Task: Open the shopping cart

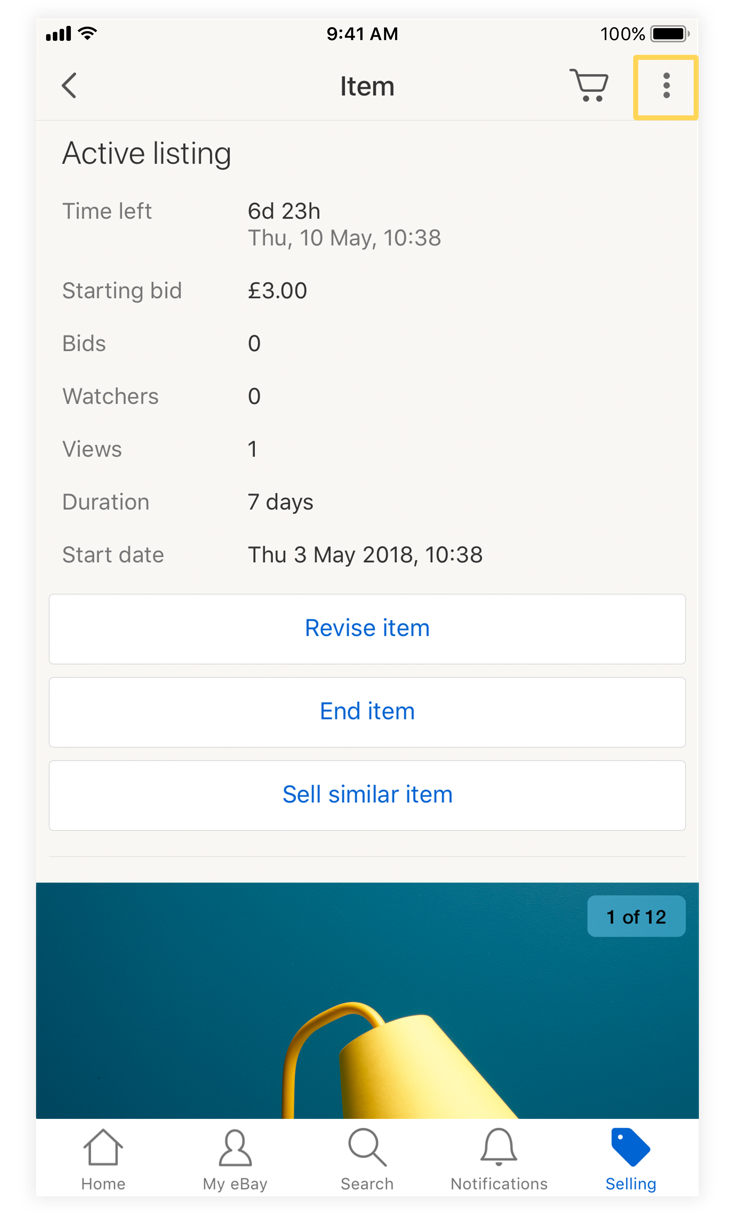Action: tap(589, 86)
